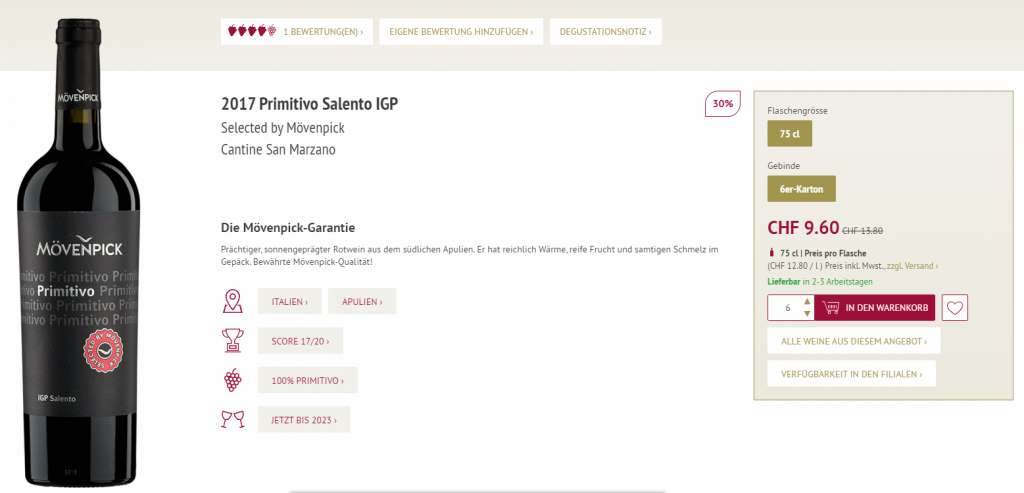
Task: Increase quantity with the up arrow
Action: 807,302
